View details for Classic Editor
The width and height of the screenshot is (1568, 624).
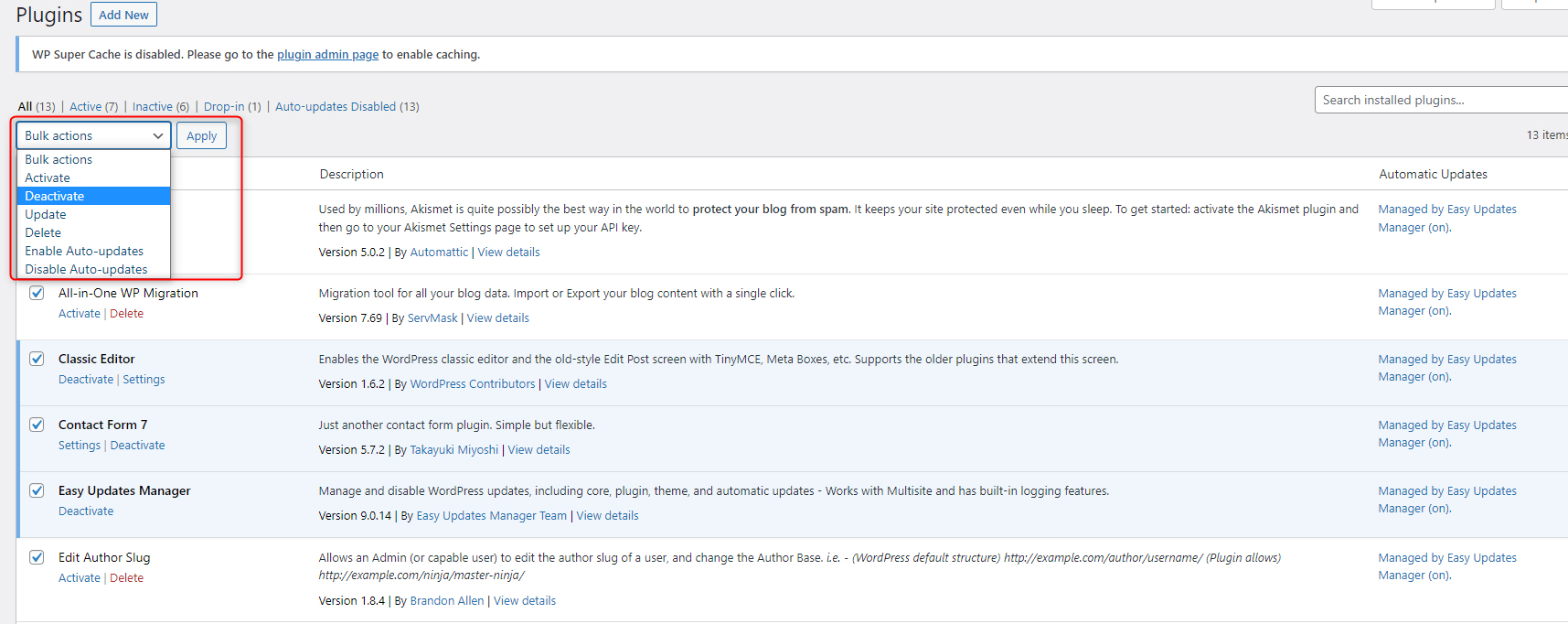576,383
